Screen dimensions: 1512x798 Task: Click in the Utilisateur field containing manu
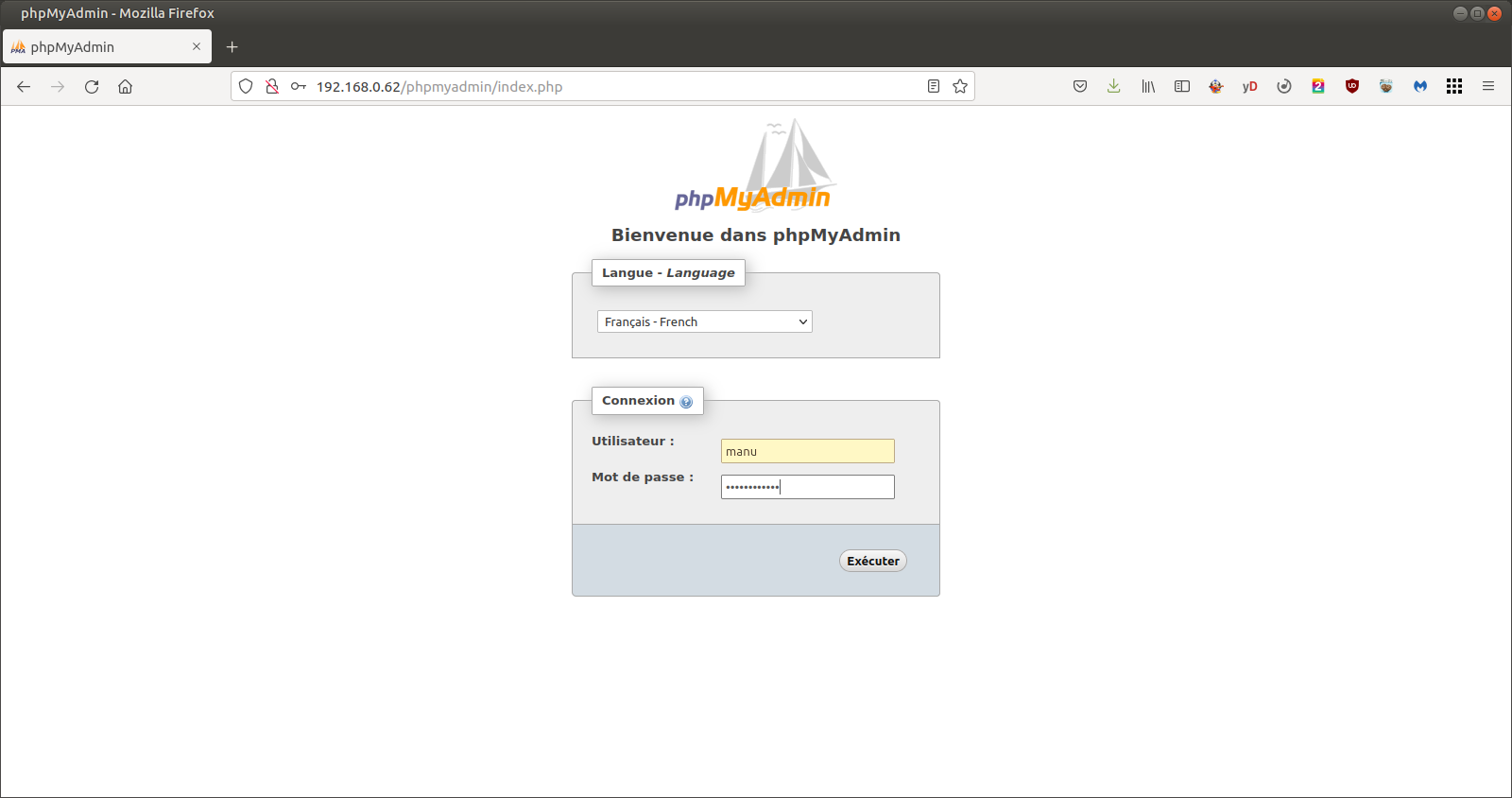pyautogui.click(x=808, y=451)
